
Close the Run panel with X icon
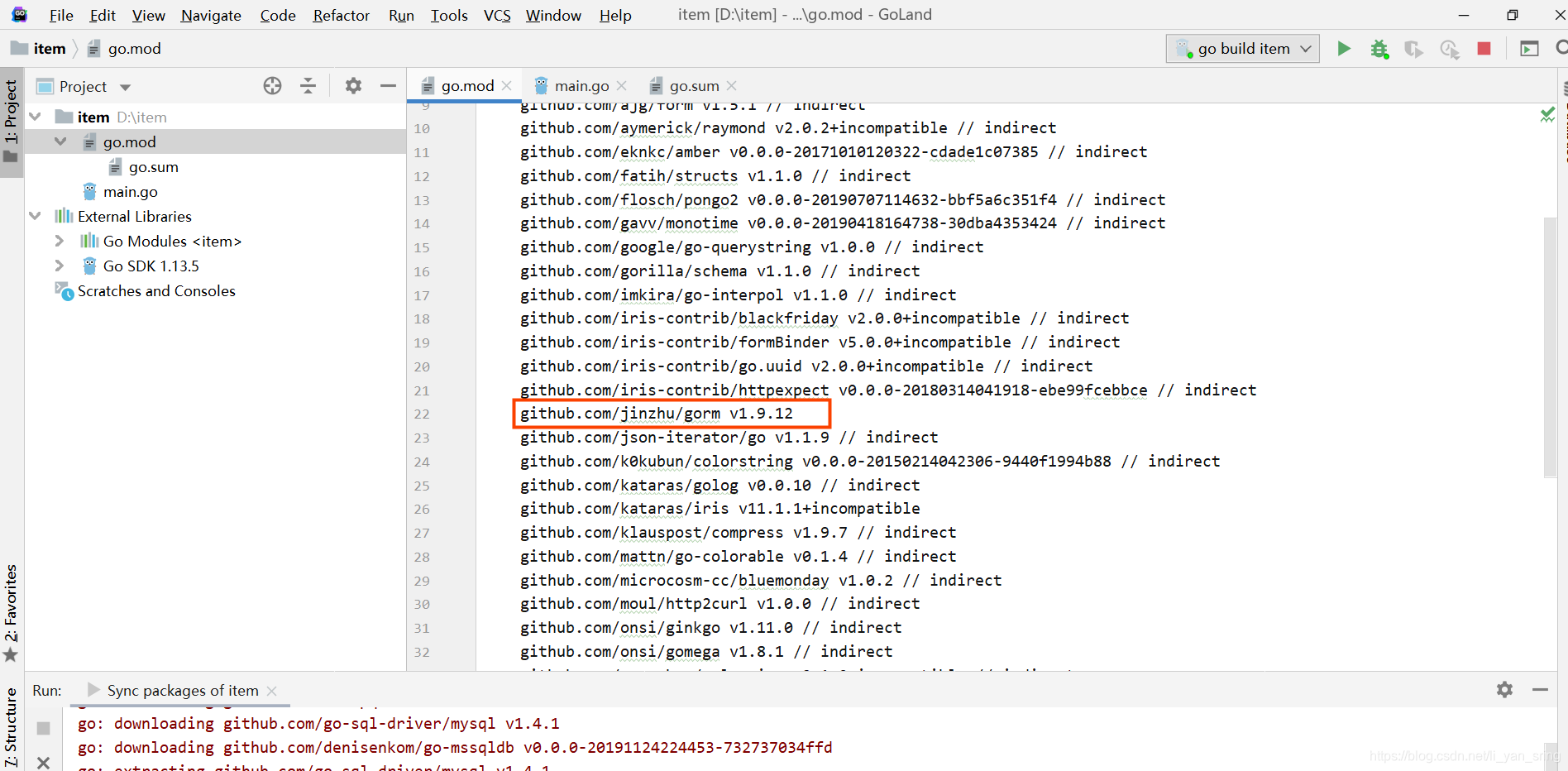44,762
